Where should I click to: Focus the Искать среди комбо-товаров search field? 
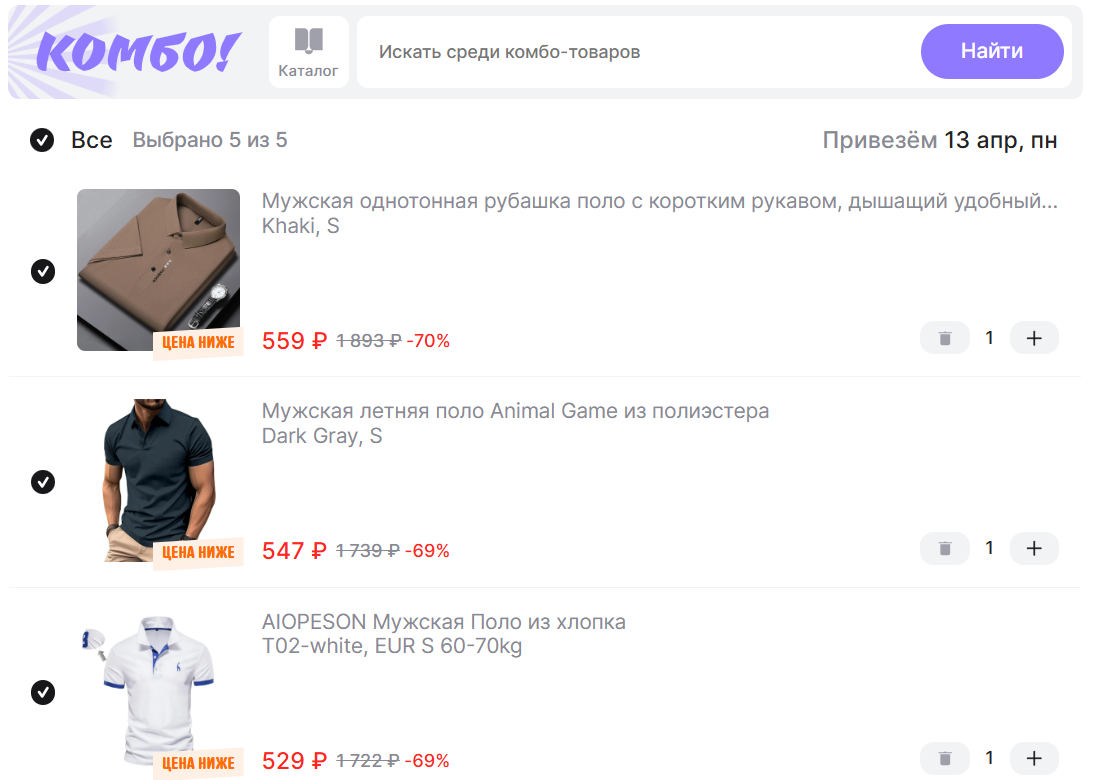pos(636,52)
